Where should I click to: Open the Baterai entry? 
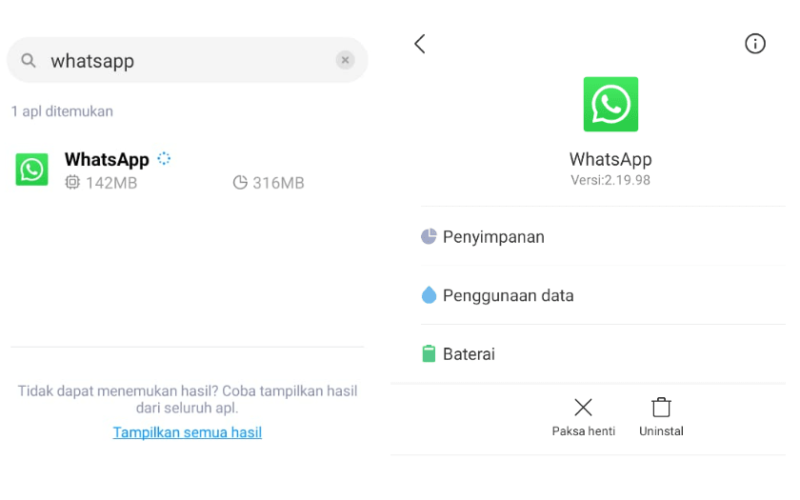[x=603, y=354]
